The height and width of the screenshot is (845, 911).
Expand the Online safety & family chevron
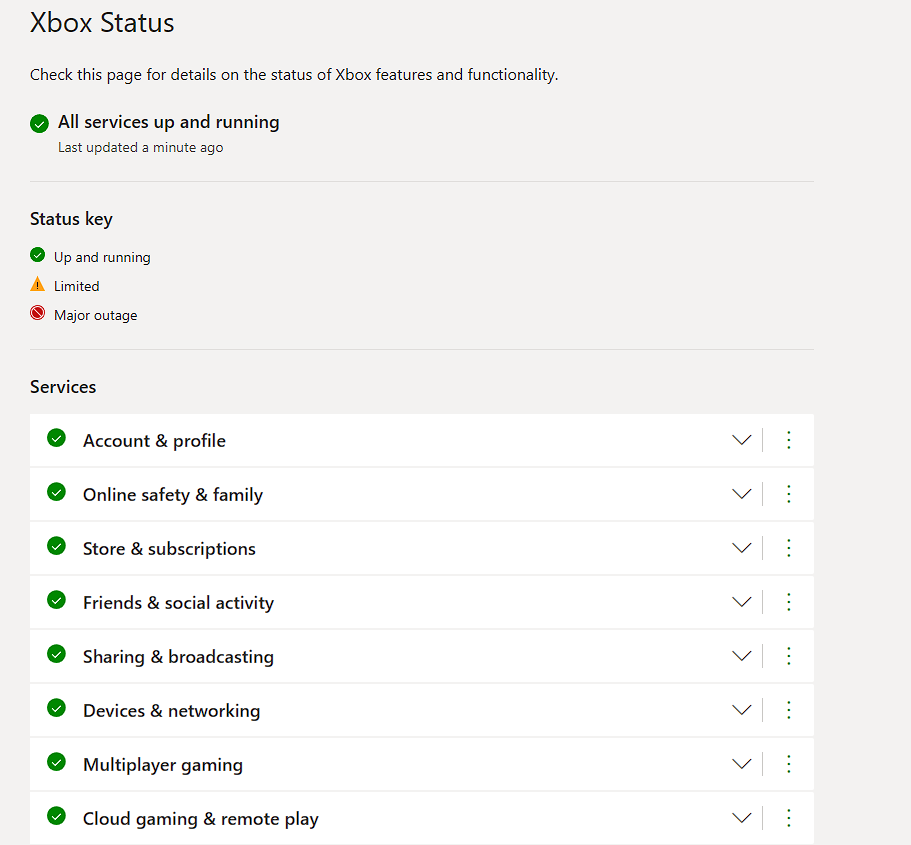[741, 495]
